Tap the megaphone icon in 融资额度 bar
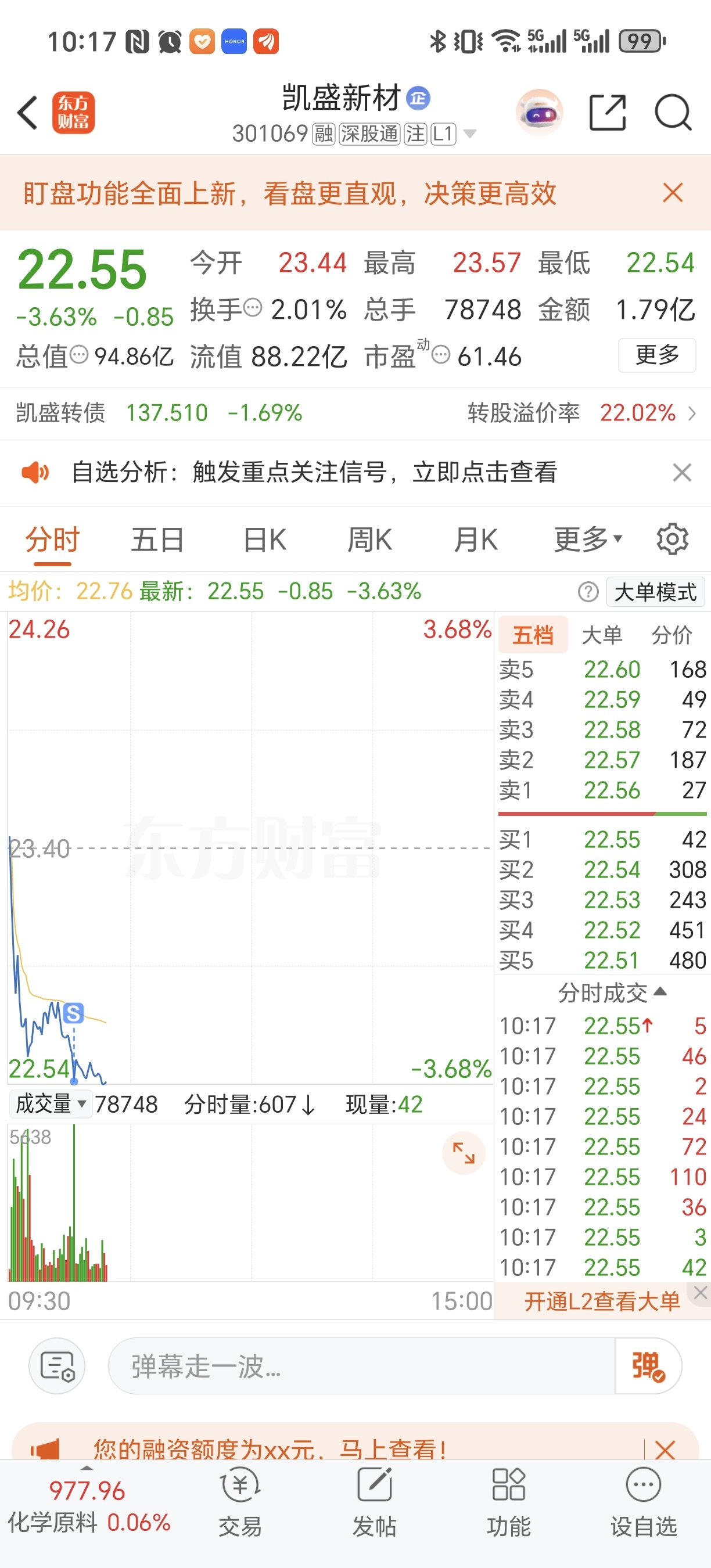The height and width of the screenshot is (1568, 711). pos(46,1450)
